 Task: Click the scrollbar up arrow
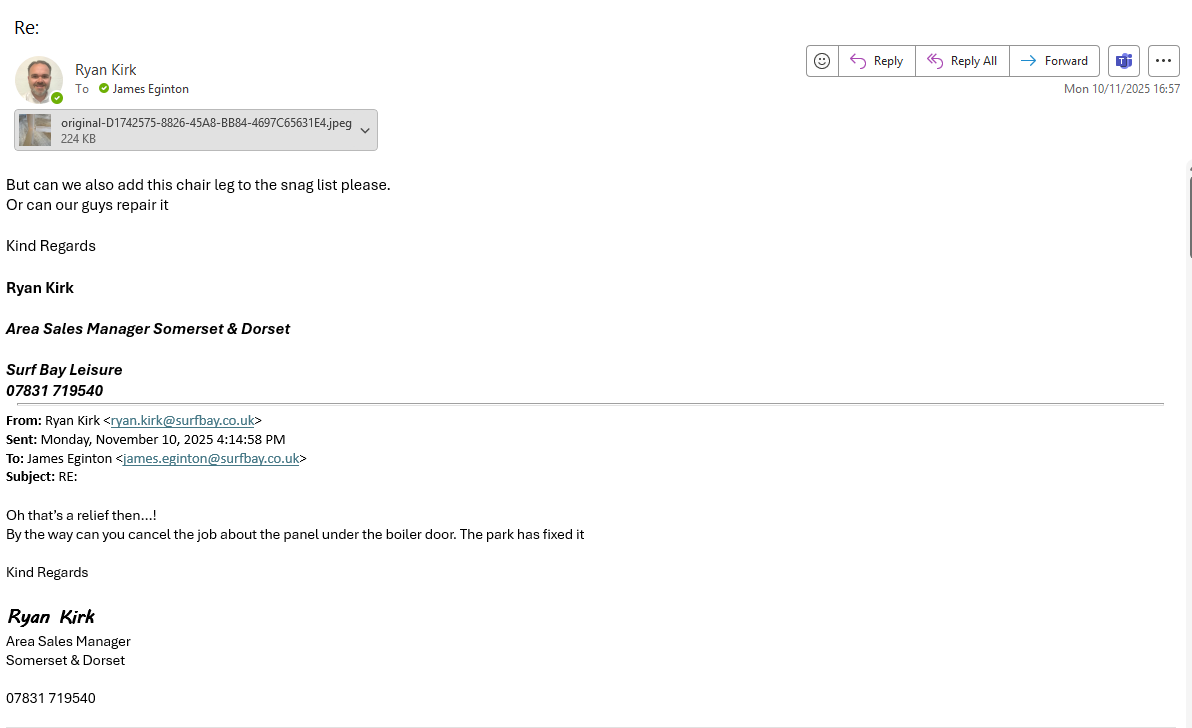(x=1188, y=166)
